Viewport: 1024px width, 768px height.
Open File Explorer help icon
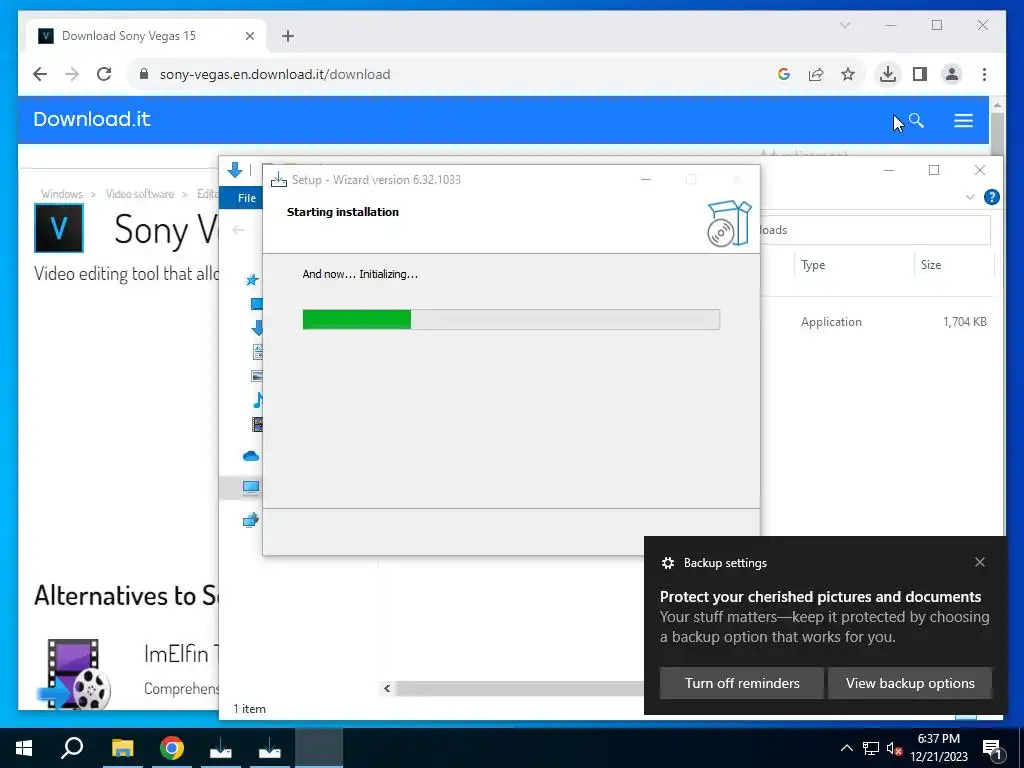[991, 197]
